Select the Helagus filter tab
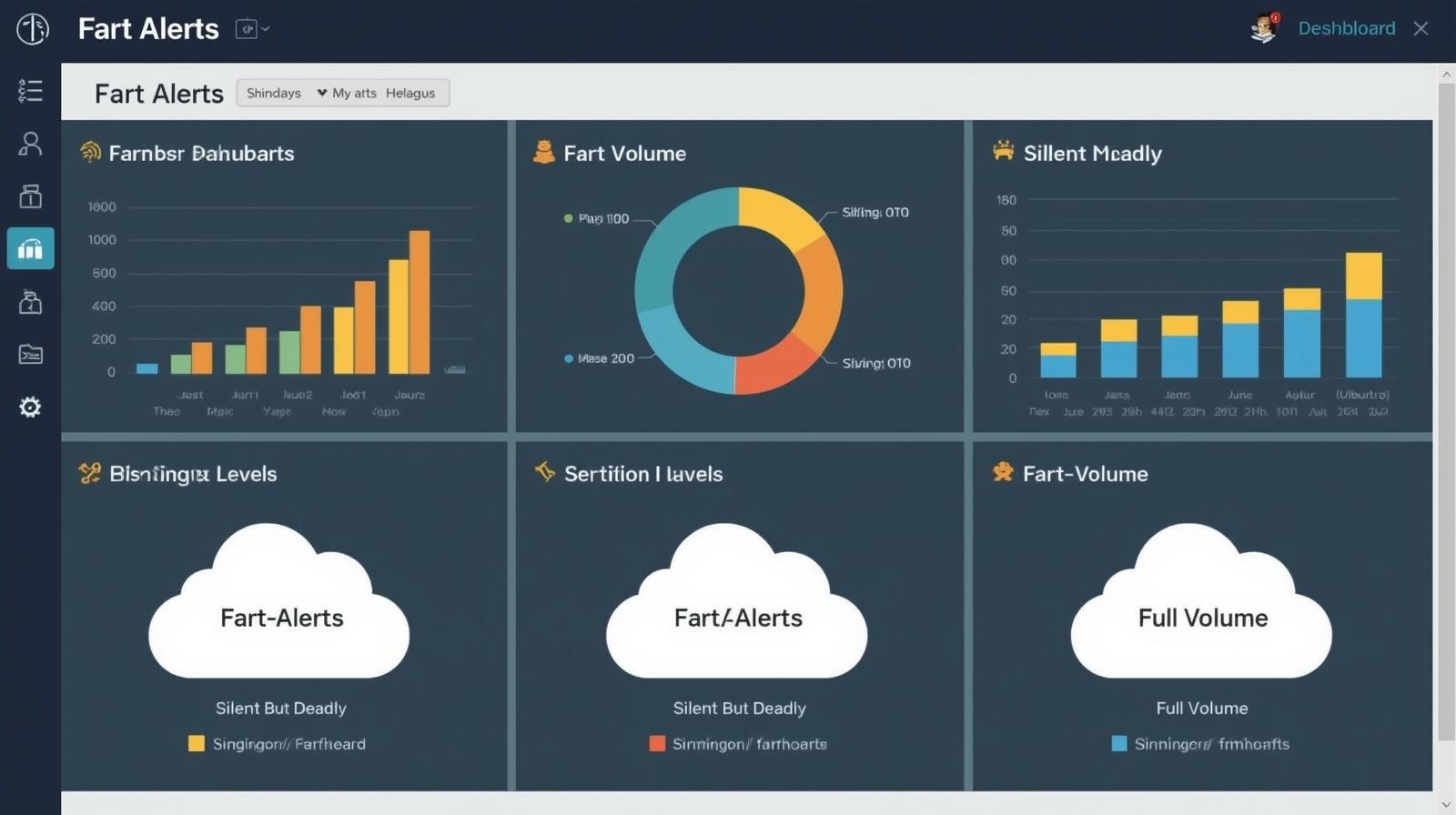Viewport: 1456px width, 815px height. point(409,93)
